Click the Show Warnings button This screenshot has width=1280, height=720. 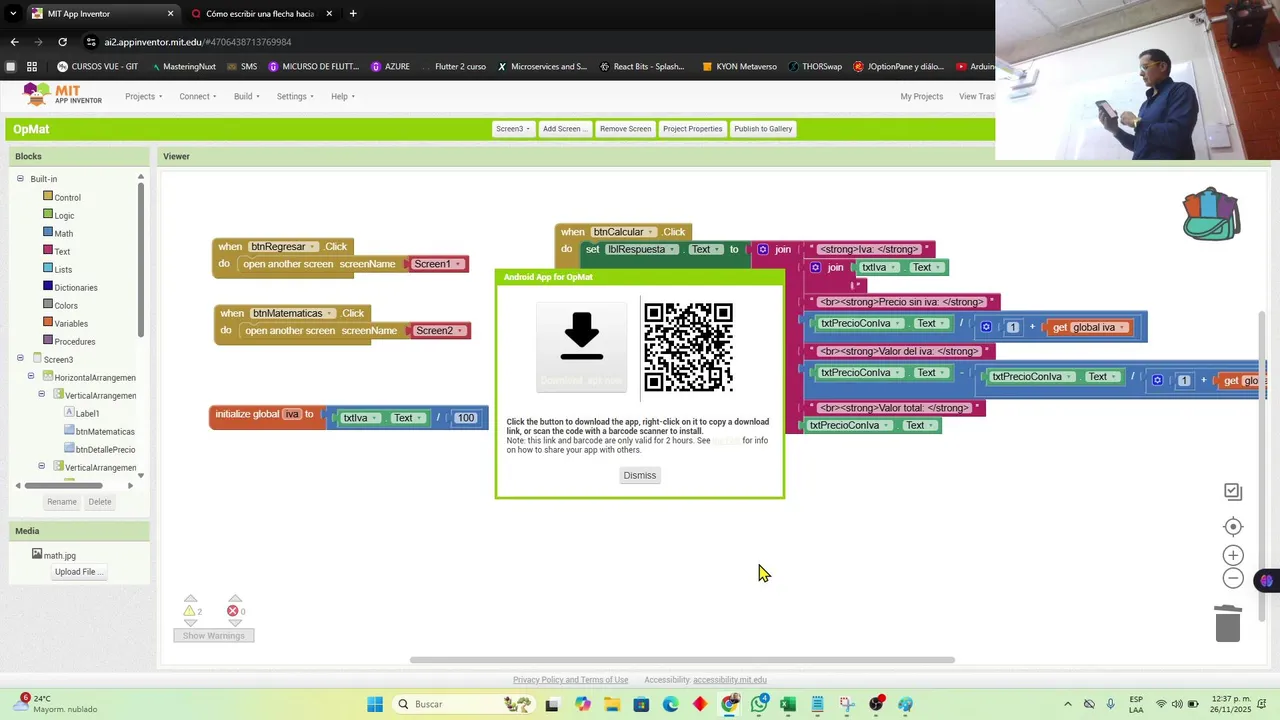coord(213,635)
